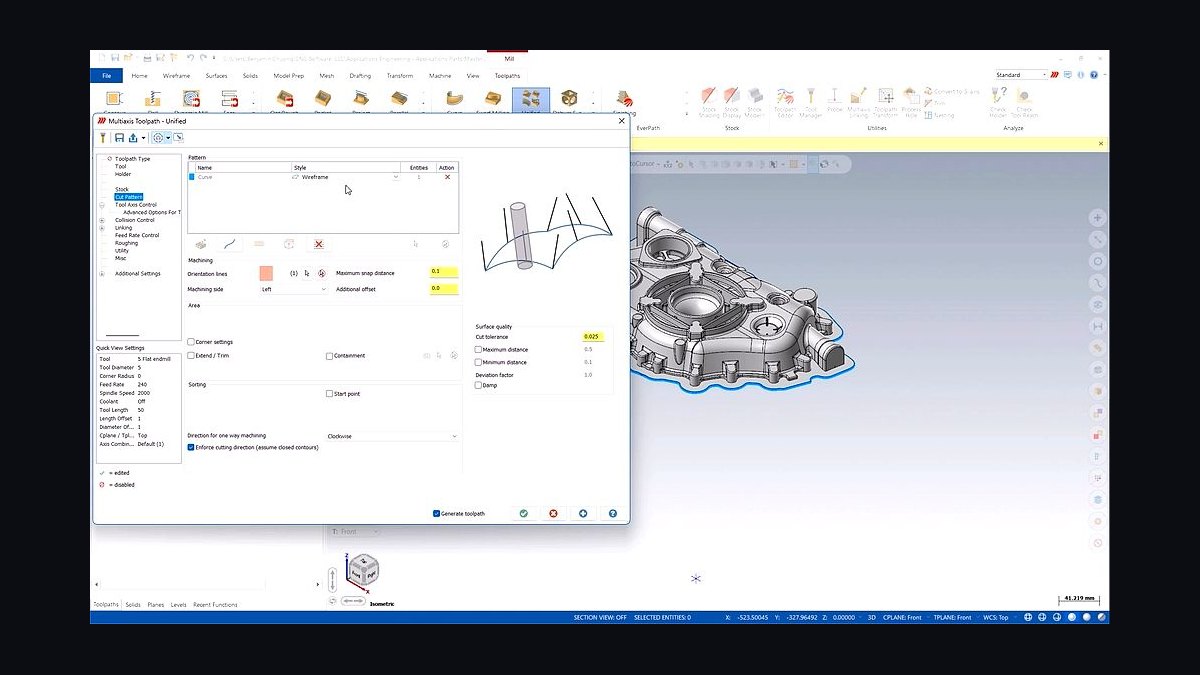
Task: Uncheck Enforce cutting direction checkbox
Action: tap(191, 447)
